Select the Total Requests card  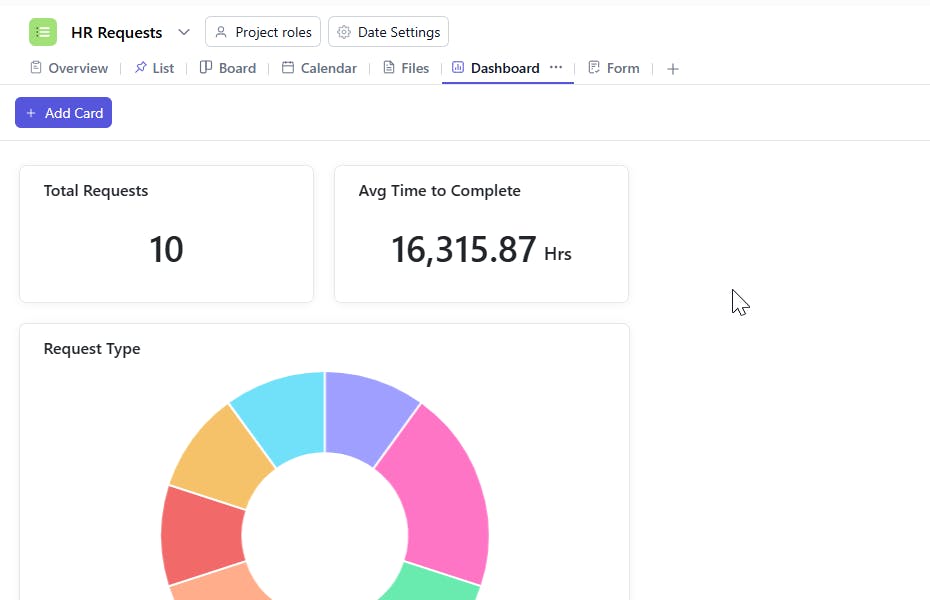point(166,234)
